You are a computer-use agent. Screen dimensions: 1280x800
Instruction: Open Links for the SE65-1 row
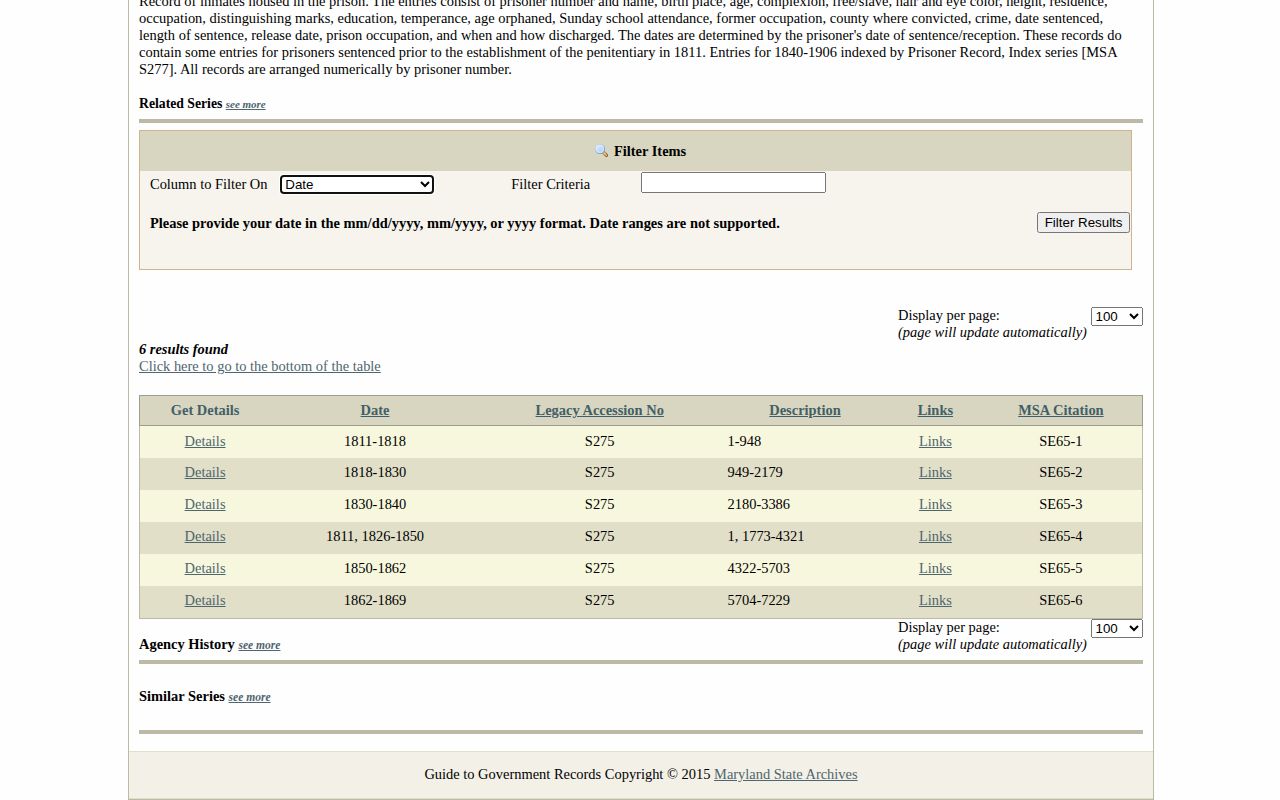[x=935, y=441]
